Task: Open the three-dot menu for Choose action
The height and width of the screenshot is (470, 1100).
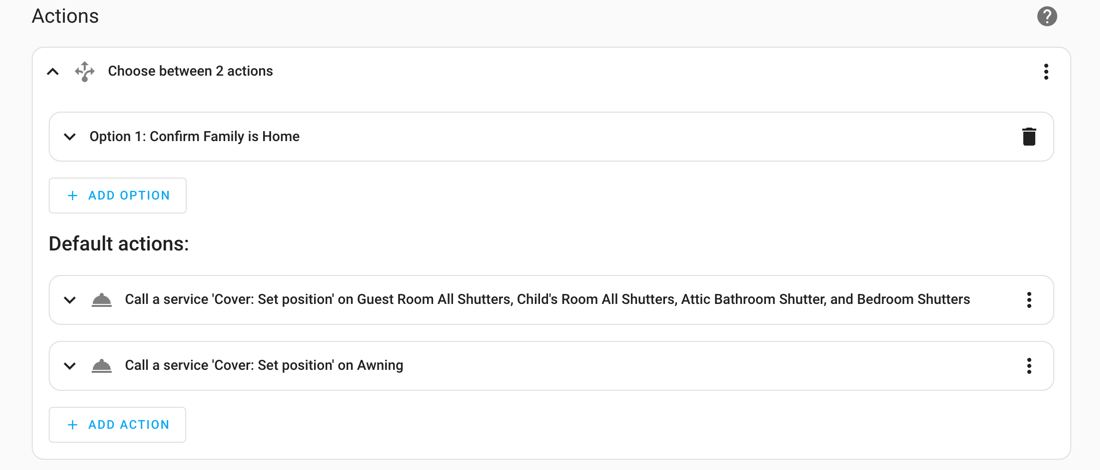Action: point(1046,72)
